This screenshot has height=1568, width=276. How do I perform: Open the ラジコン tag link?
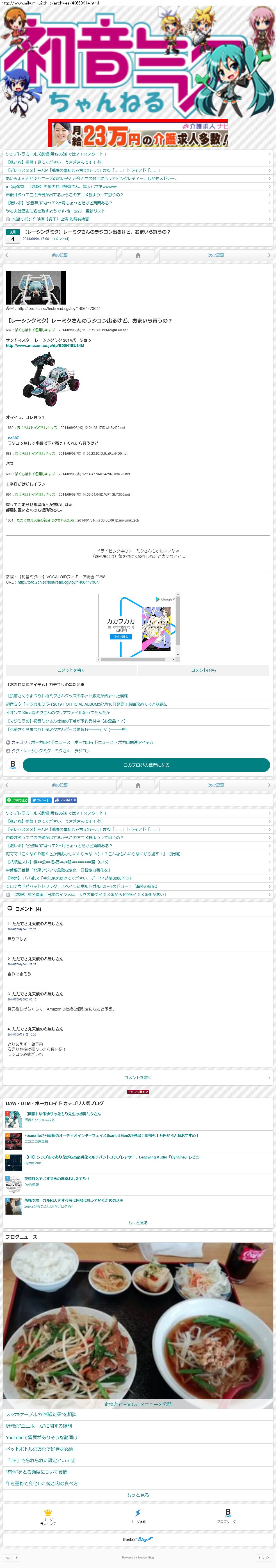pyautogui.click(x=82, y=751)
